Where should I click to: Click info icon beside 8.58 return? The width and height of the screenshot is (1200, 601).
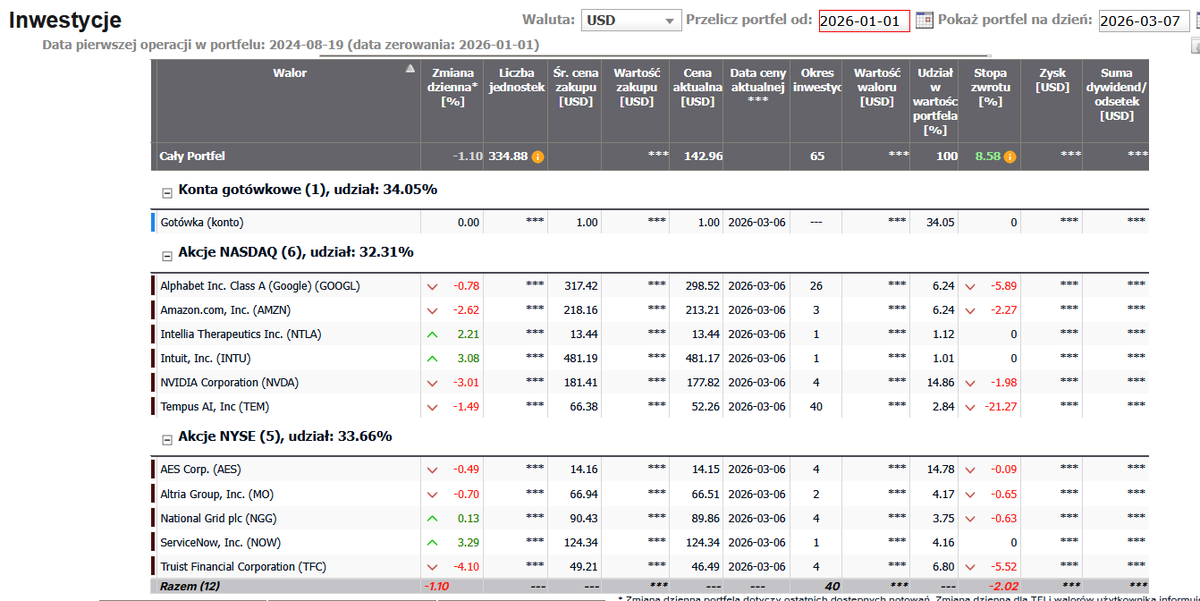click(x=1009, y=157)
